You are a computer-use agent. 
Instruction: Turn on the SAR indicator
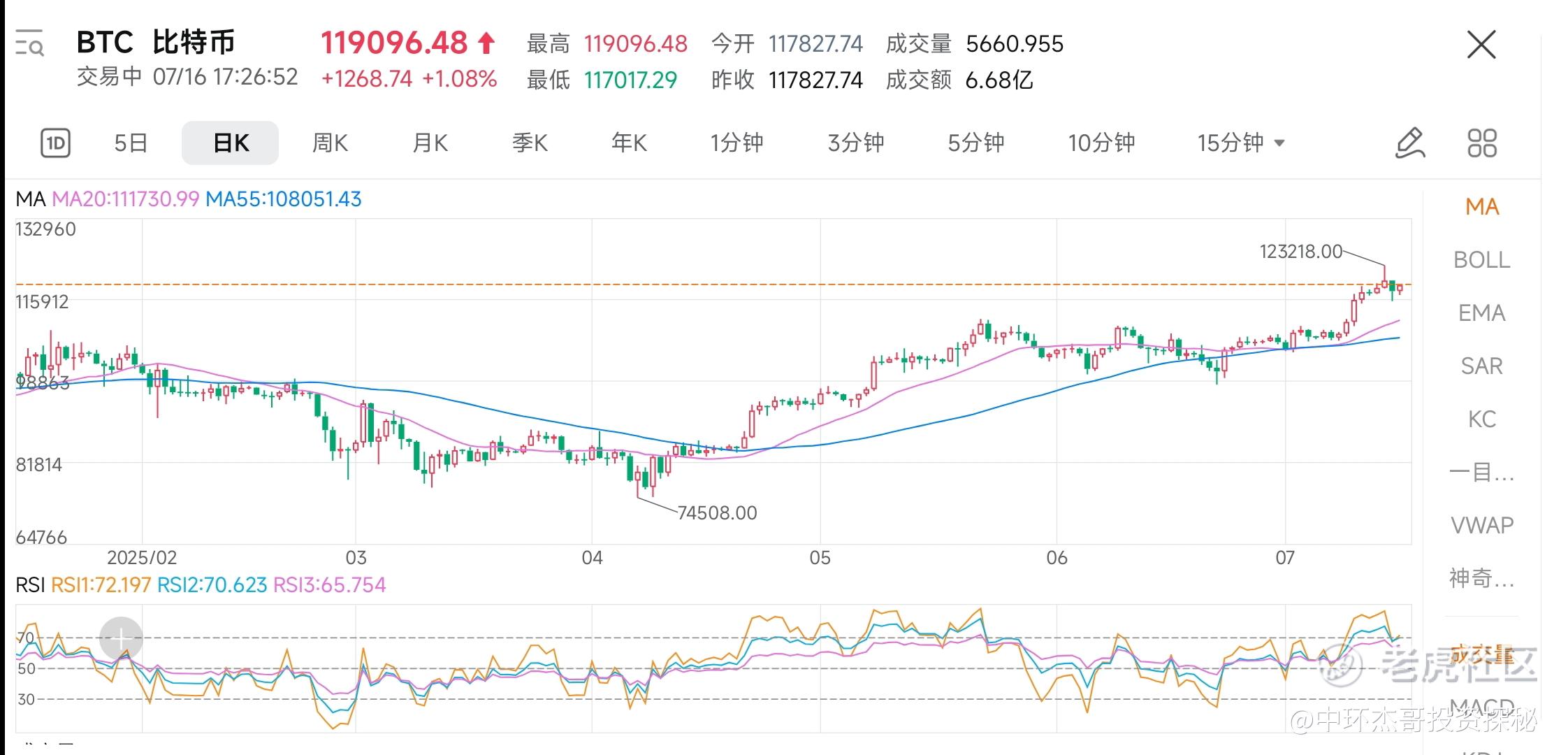coord(1481,366)
